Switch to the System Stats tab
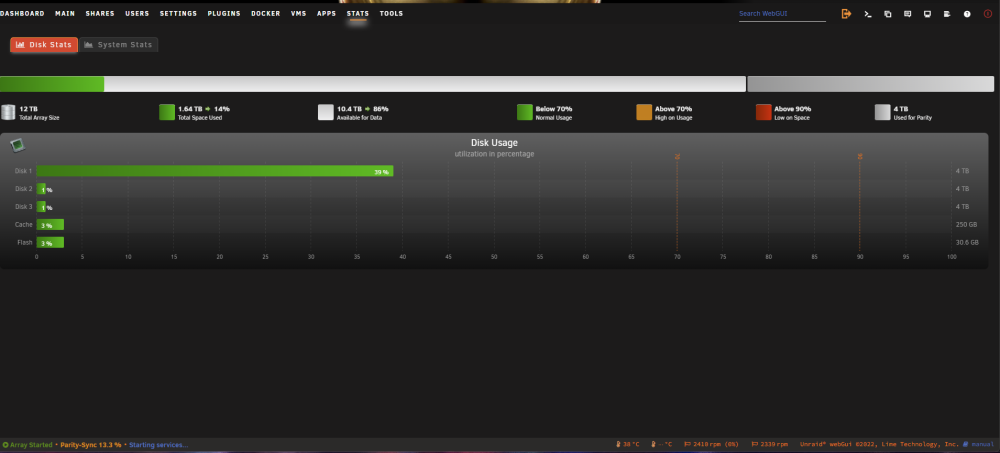 click(119, 45)
